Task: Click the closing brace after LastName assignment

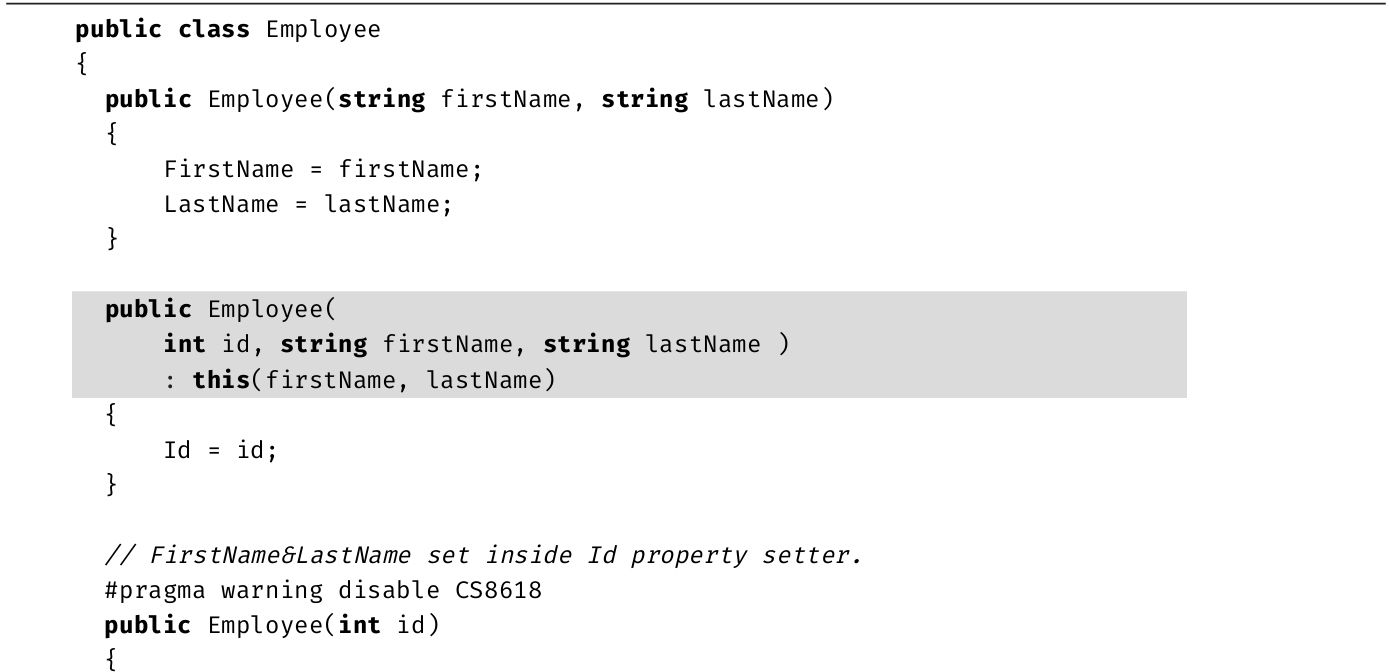Action: (112, 239)
